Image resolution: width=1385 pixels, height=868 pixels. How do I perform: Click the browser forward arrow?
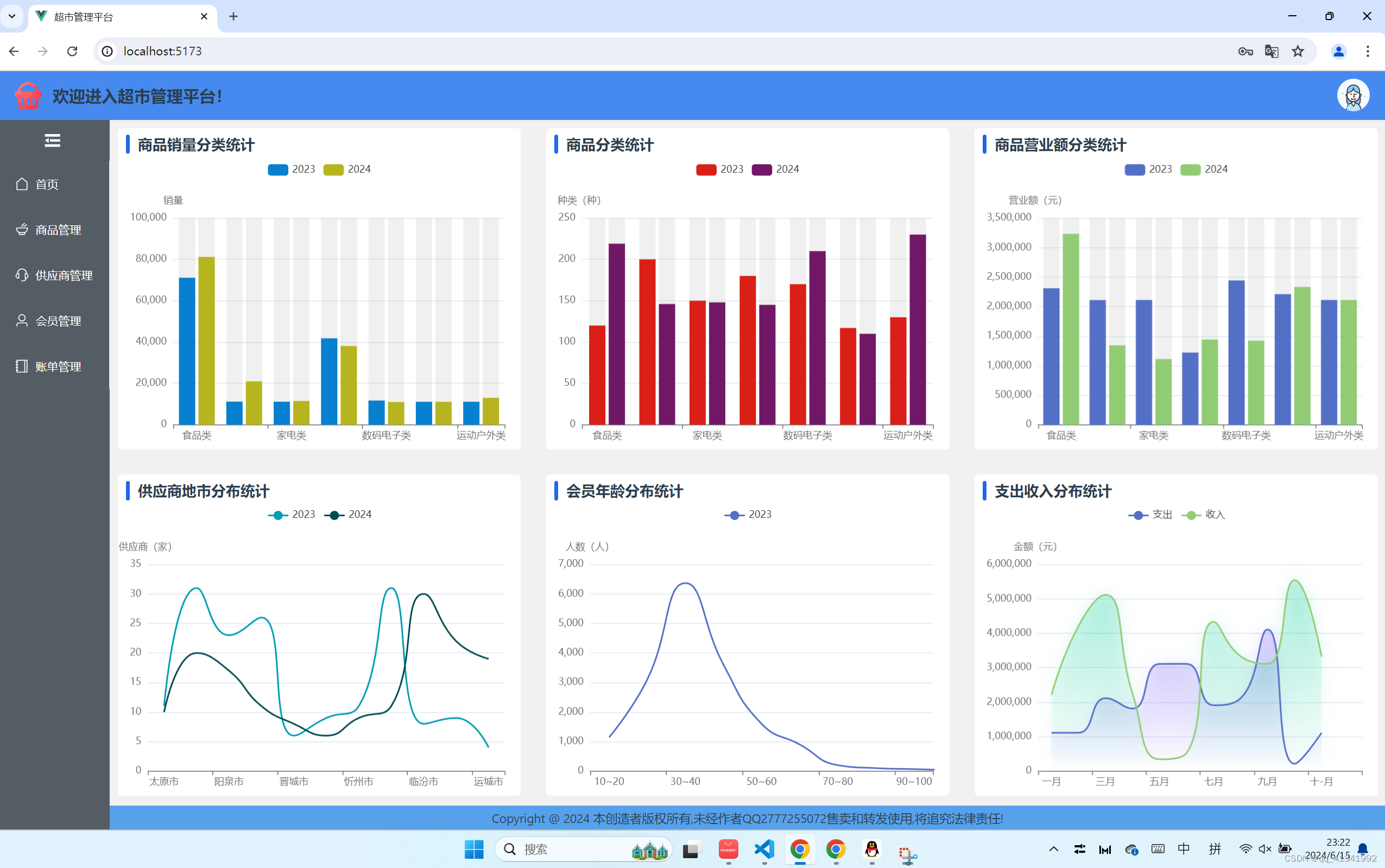[x=42, y=51]
